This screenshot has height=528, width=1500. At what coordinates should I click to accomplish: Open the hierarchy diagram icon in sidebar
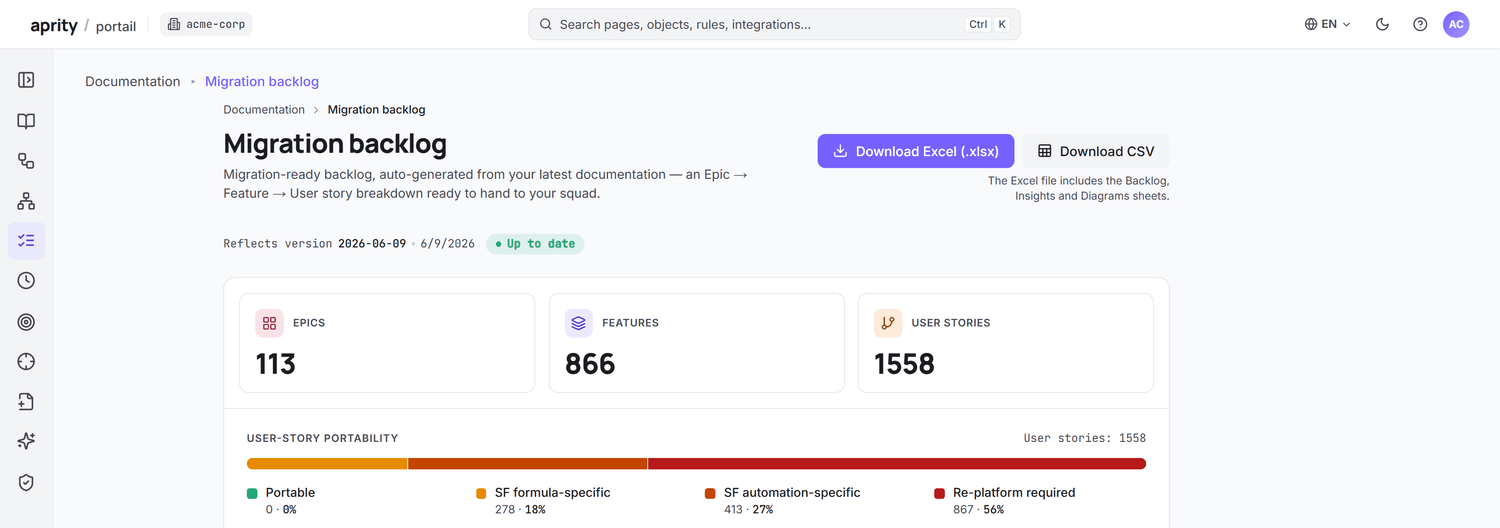pyautogui.click(x=26, y=200)
